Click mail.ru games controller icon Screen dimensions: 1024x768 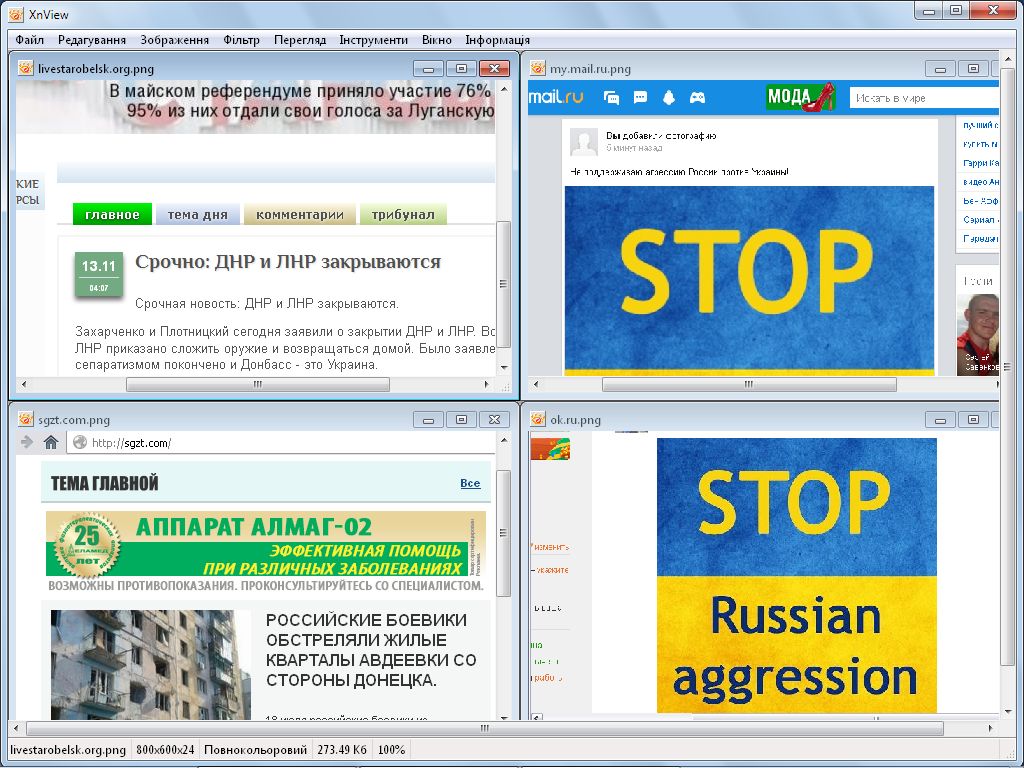[697, 98]
